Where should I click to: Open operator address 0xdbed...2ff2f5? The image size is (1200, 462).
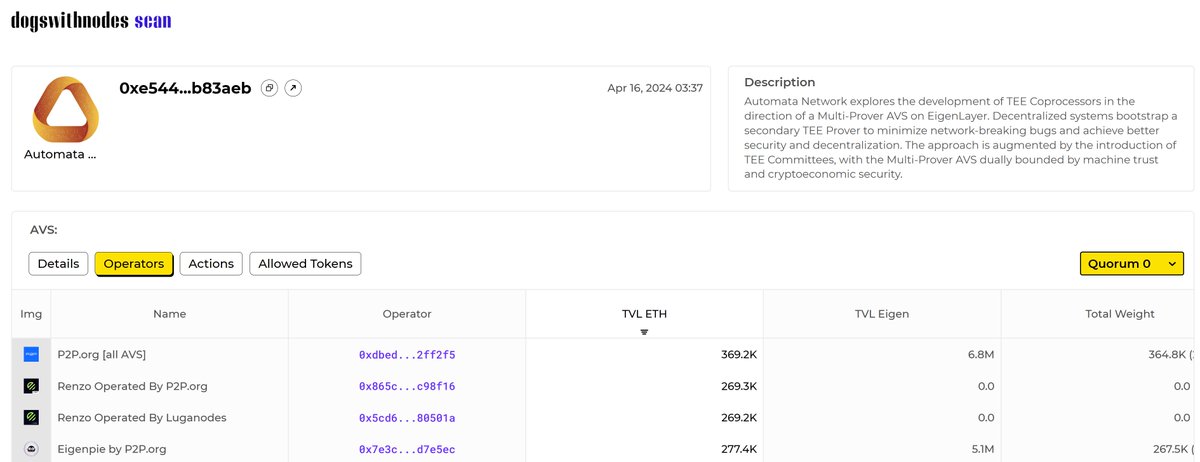tap(407, 355)
